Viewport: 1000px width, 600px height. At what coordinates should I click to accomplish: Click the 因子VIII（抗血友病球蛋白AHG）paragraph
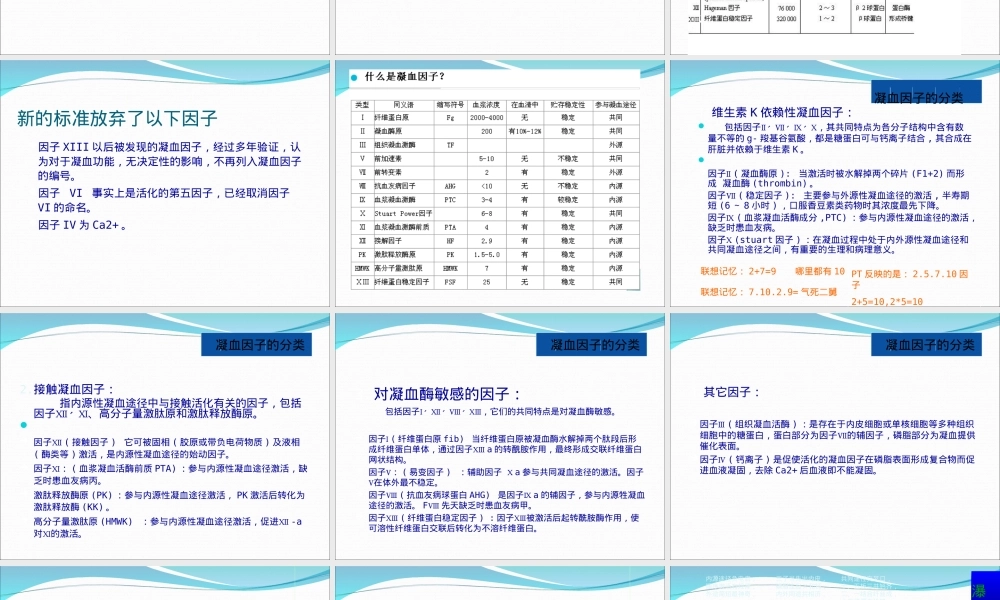506,499
